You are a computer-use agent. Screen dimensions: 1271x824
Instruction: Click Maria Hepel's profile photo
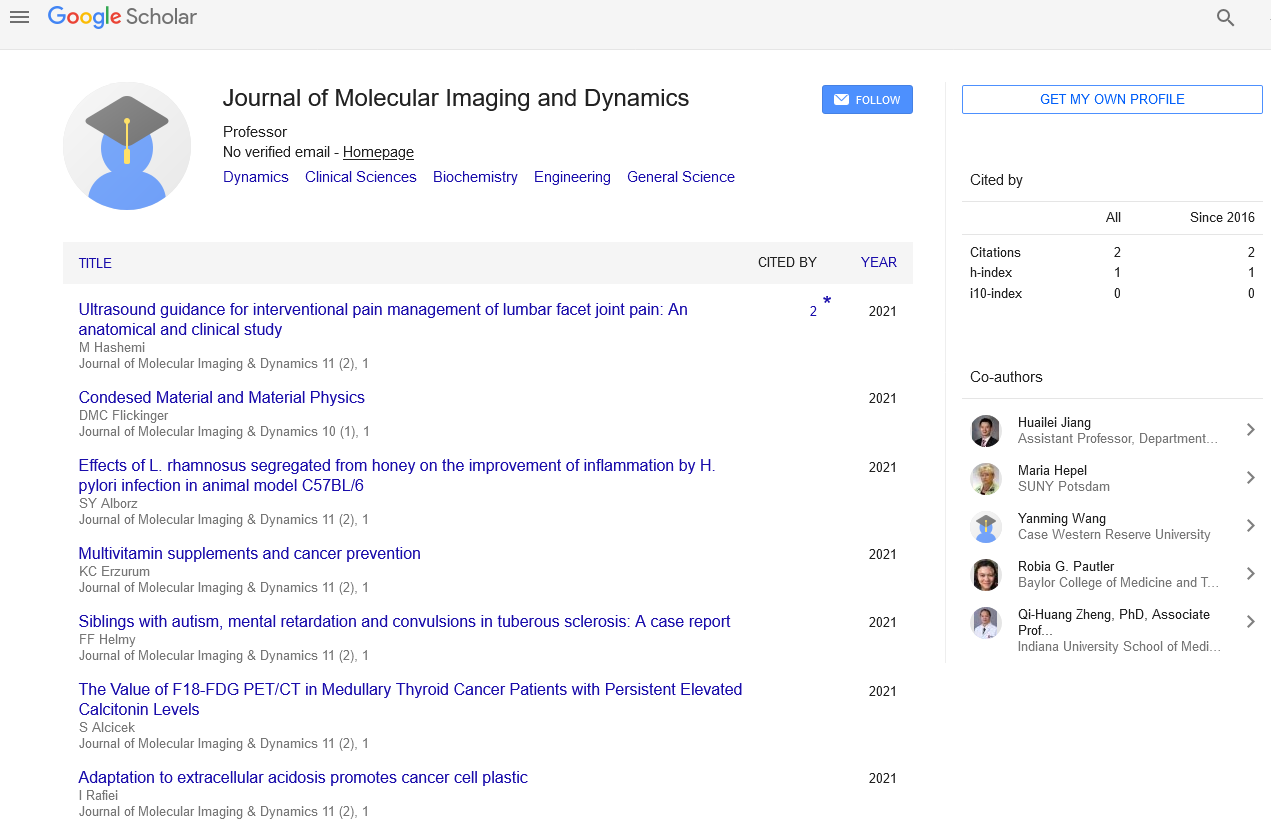click(x=986, y=478)
